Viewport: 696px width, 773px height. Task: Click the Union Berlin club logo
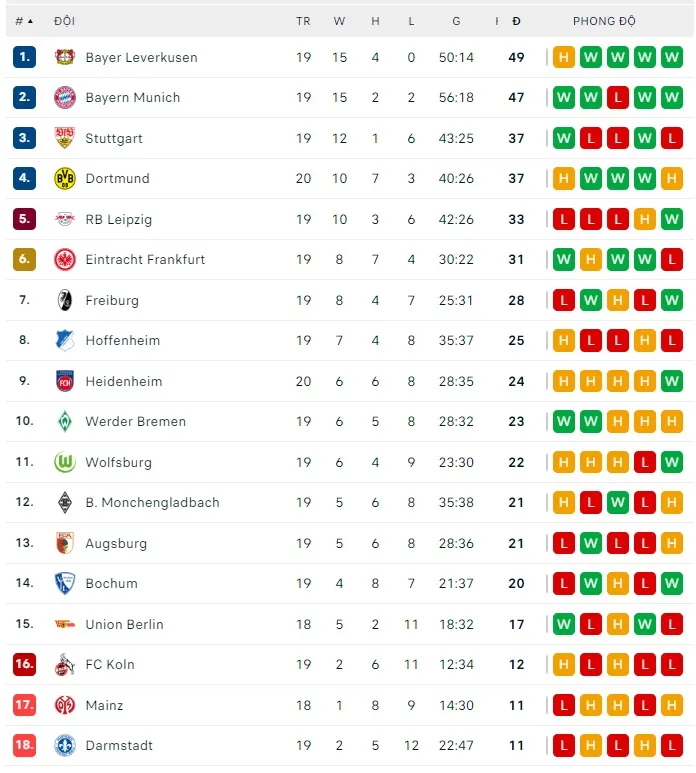pos(65,624)
